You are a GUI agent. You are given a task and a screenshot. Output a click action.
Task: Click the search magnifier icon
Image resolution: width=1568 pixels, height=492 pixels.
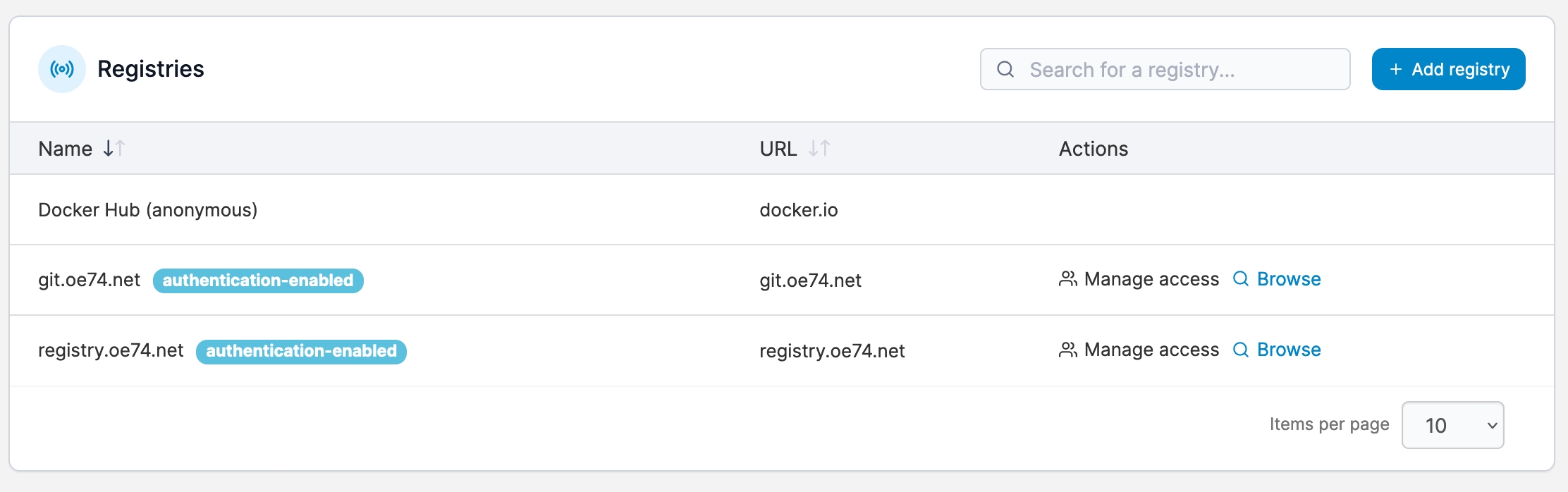click(1005, 69)
